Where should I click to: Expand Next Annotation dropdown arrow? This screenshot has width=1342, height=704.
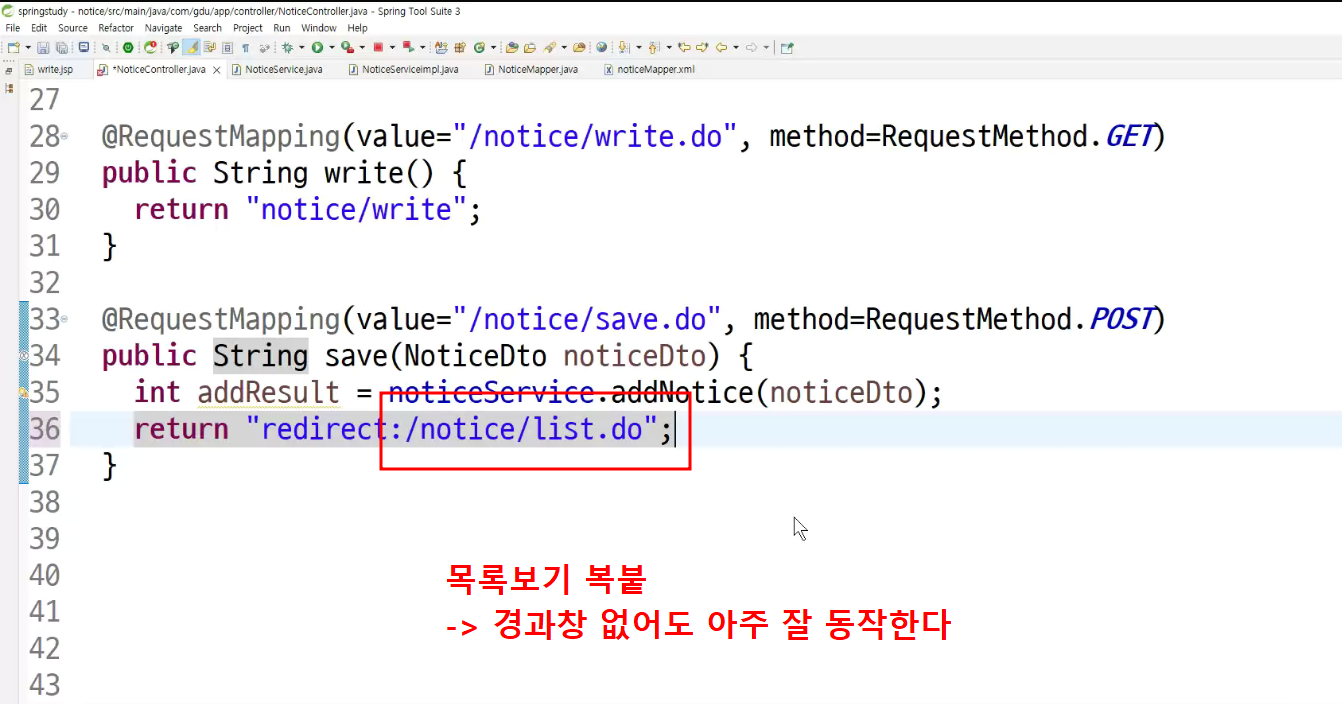click(638, 47)
